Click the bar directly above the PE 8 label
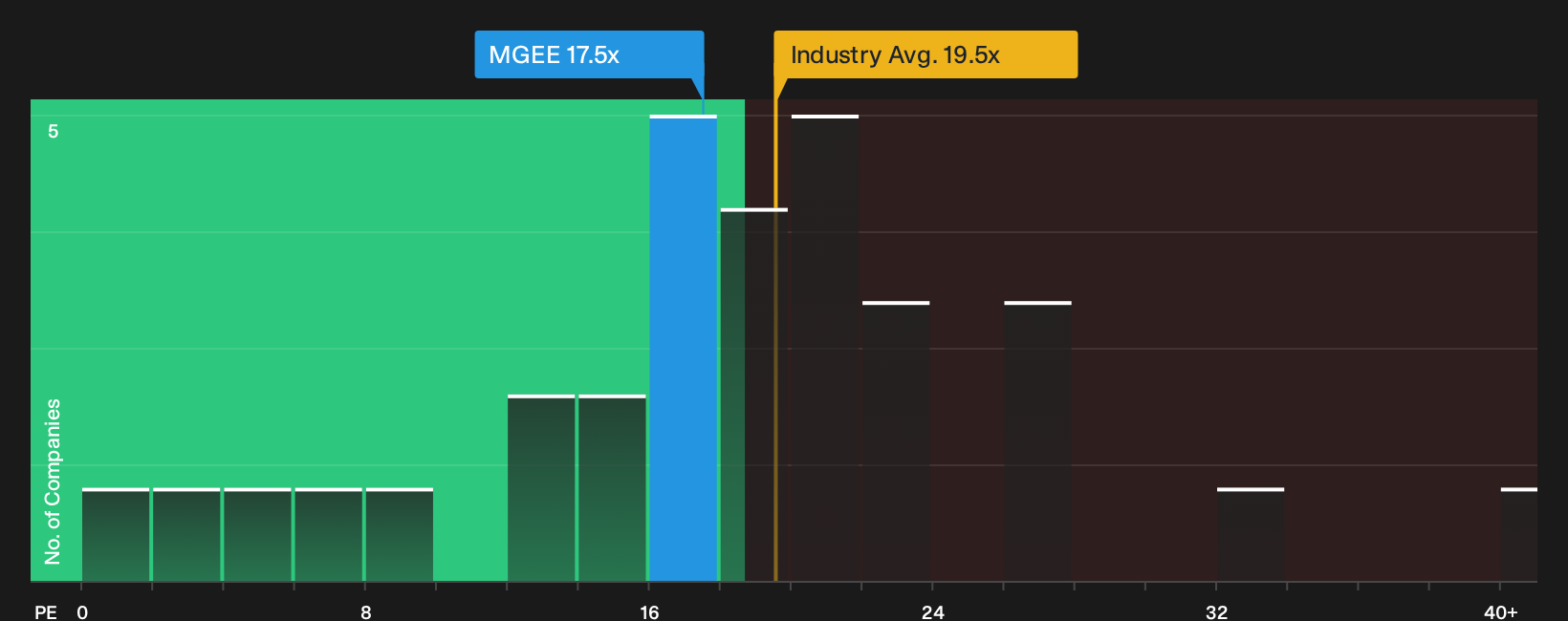 [400, 534]
